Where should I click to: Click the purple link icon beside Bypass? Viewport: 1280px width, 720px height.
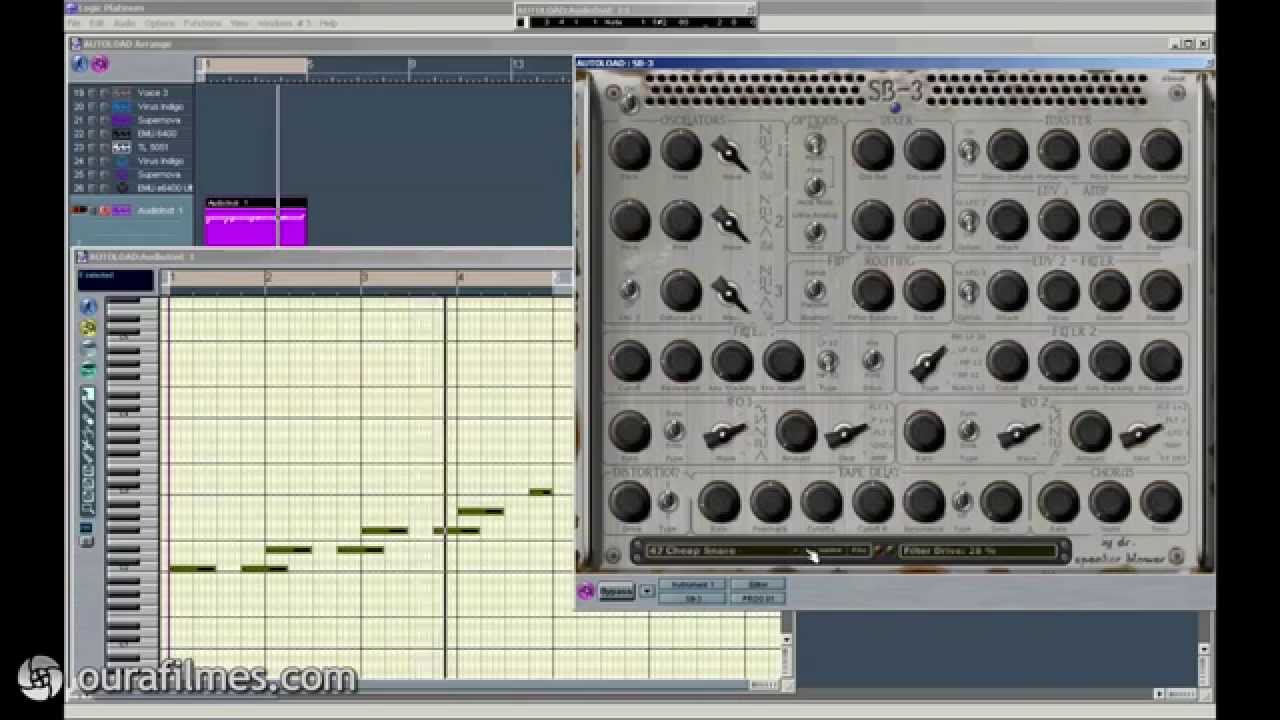[x=586, y=591]
